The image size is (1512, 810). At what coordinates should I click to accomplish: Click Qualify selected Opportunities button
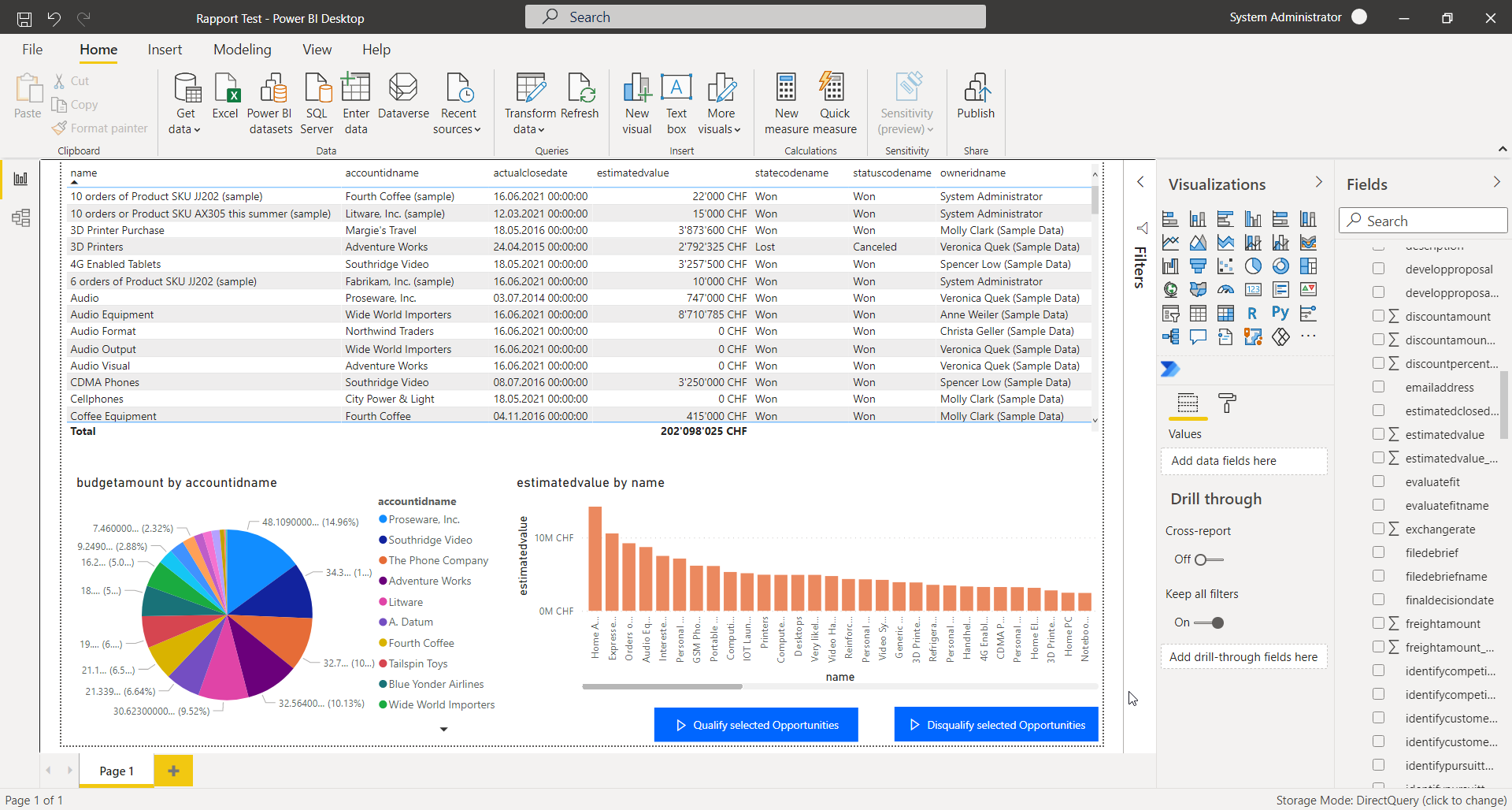[756, 725]
